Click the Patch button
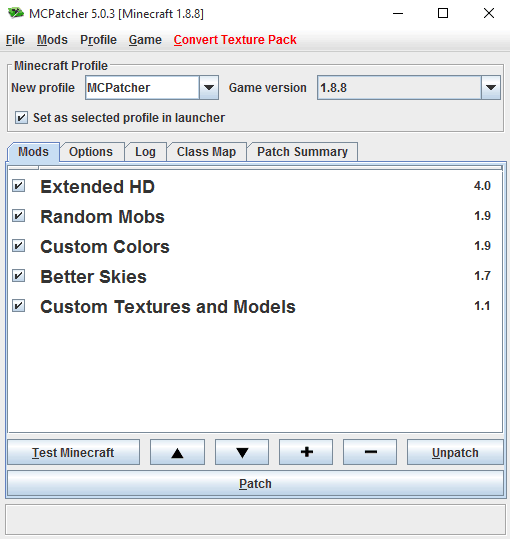 click(255, 484)
